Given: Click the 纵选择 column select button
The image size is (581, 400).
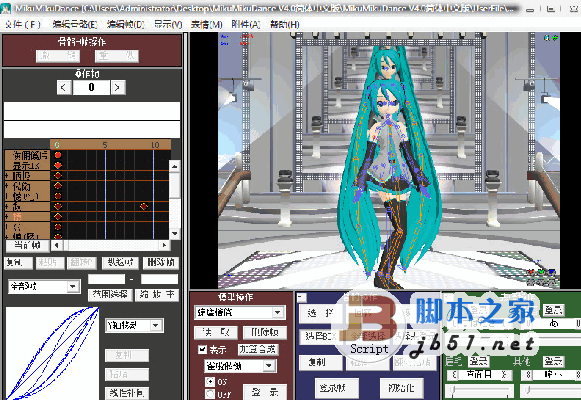Looking at the screenshot, I should (x=120, y=263).
